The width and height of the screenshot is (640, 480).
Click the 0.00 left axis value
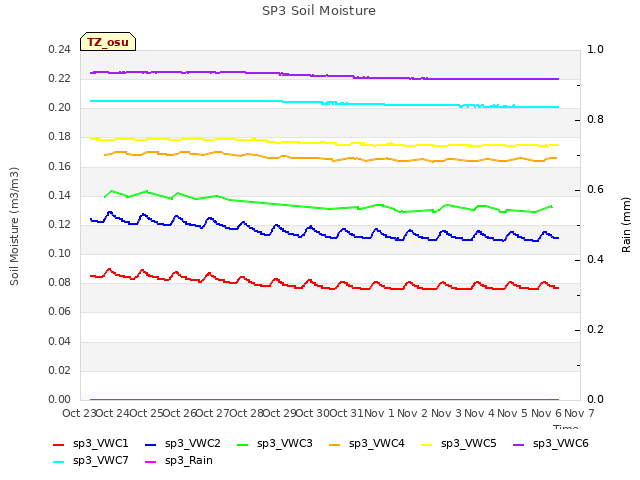click(60, 399)
